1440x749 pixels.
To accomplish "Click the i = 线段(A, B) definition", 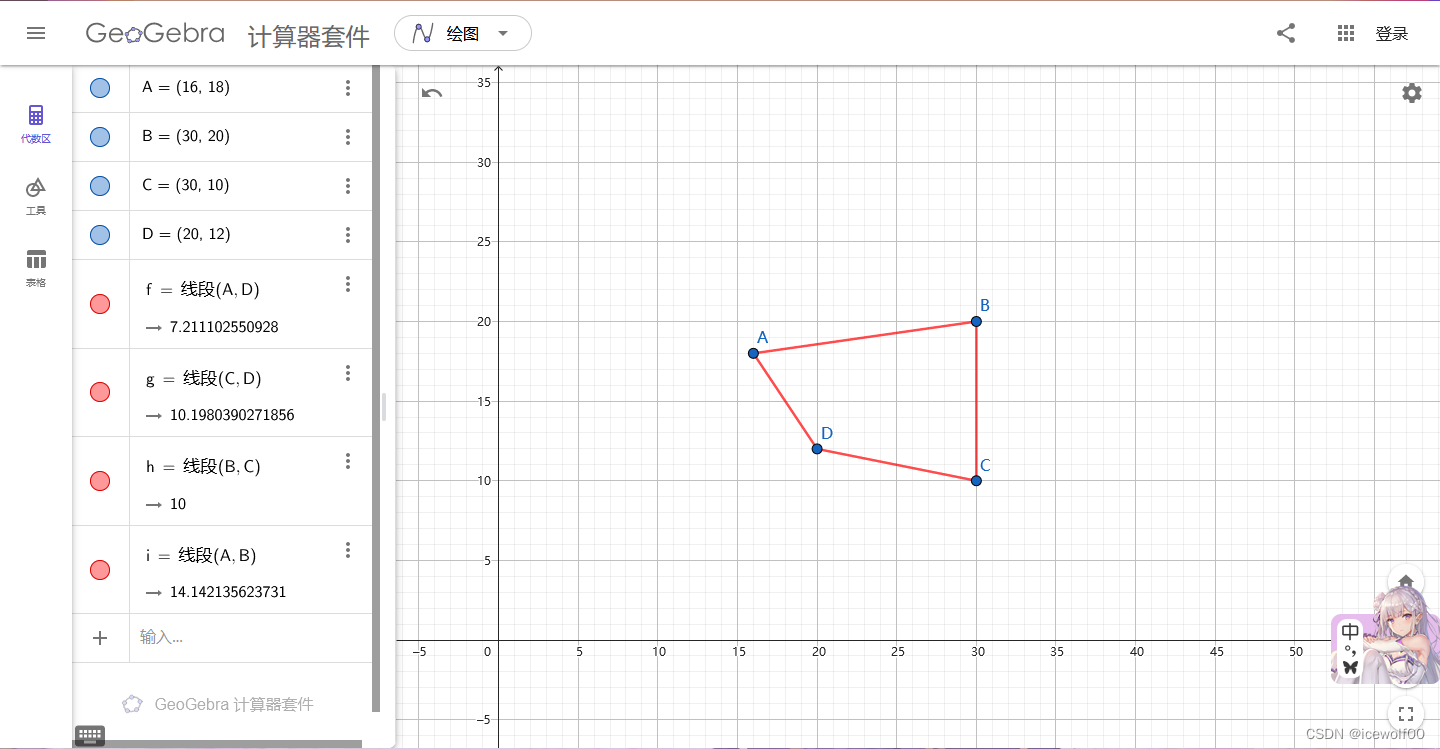I will [201, 556].
